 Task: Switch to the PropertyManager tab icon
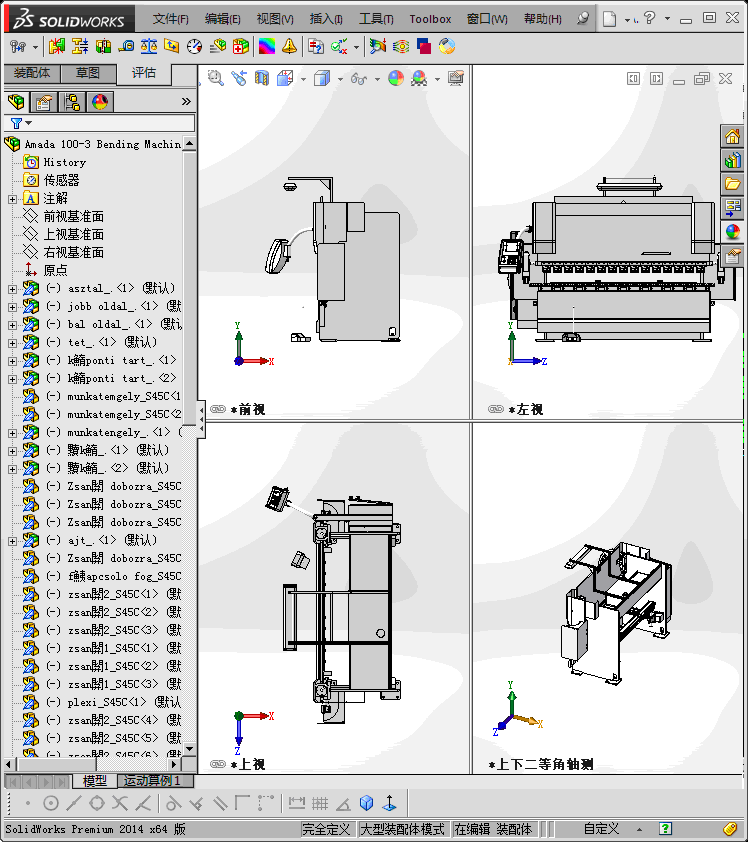[44, 101]
